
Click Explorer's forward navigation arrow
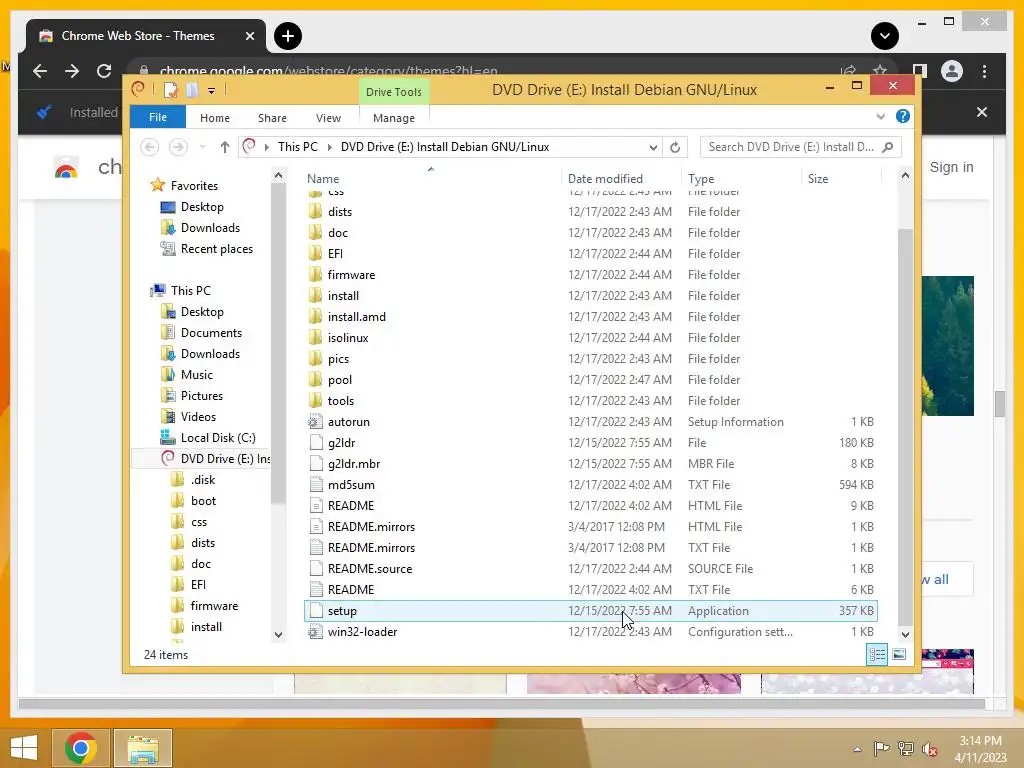(x=178, y=147)
